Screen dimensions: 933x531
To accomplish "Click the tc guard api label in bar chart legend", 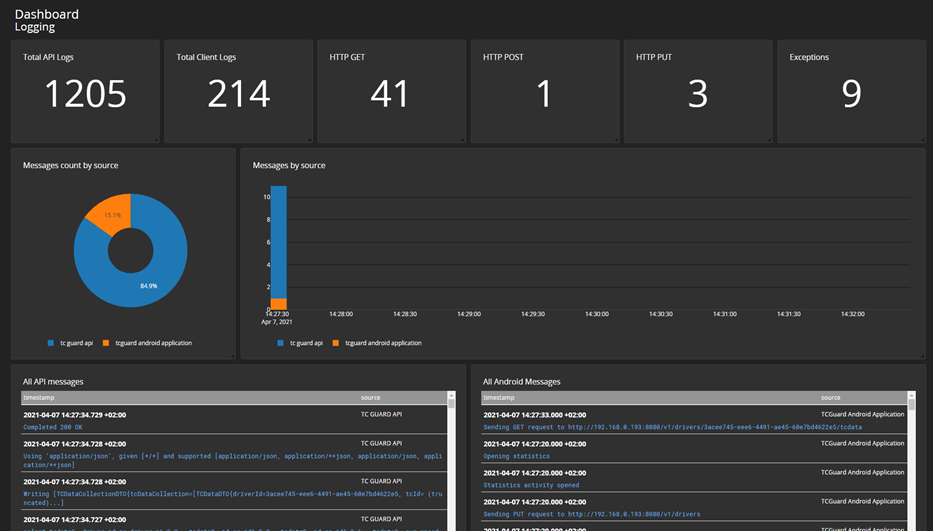I will tap(306, 343).
